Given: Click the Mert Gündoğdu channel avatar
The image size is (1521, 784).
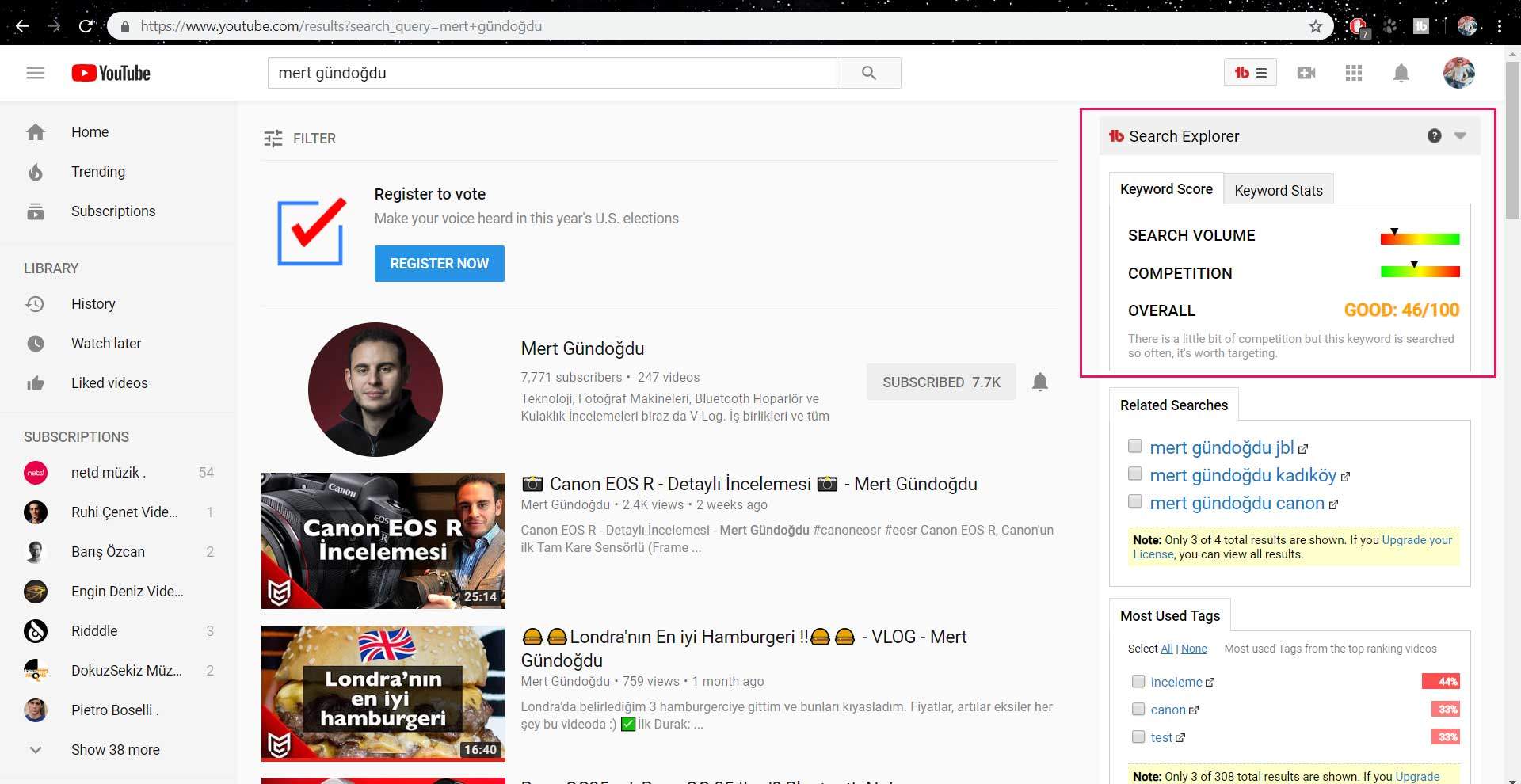Looking at the screenshot, I should 375,390.
